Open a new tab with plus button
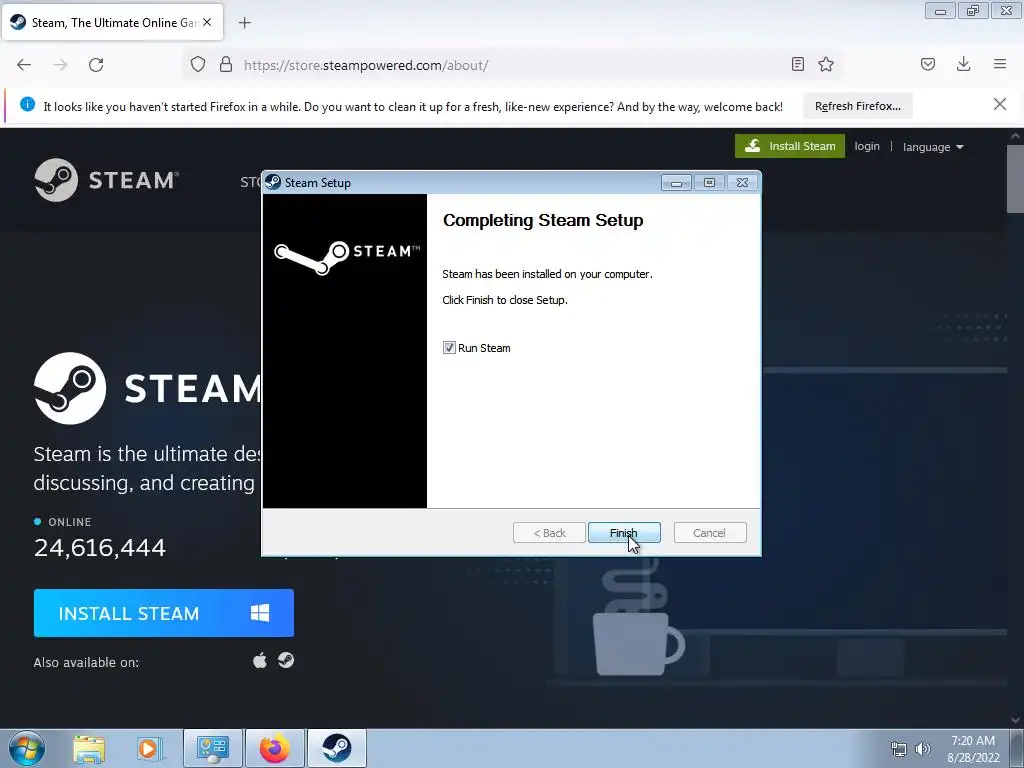 click(245, 23)
